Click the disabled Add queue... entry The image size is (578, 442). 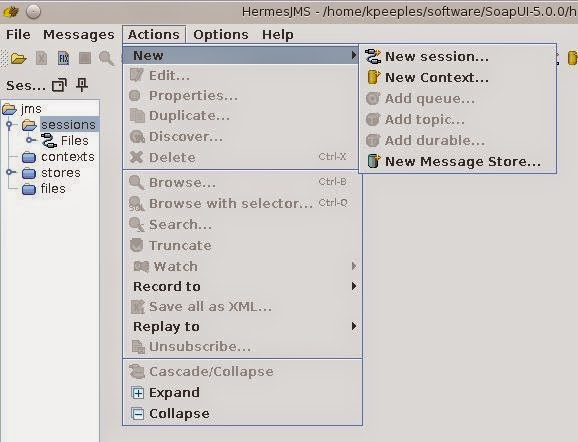(x=457, y=98)
